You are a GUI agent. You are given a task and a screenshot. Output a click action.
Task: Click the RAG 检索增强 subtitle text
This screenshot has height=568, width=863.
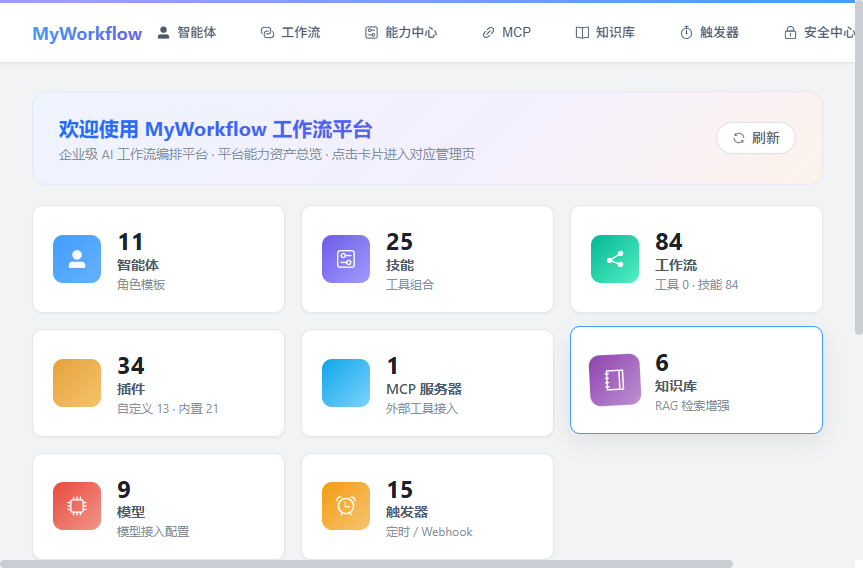coord(692,406)
